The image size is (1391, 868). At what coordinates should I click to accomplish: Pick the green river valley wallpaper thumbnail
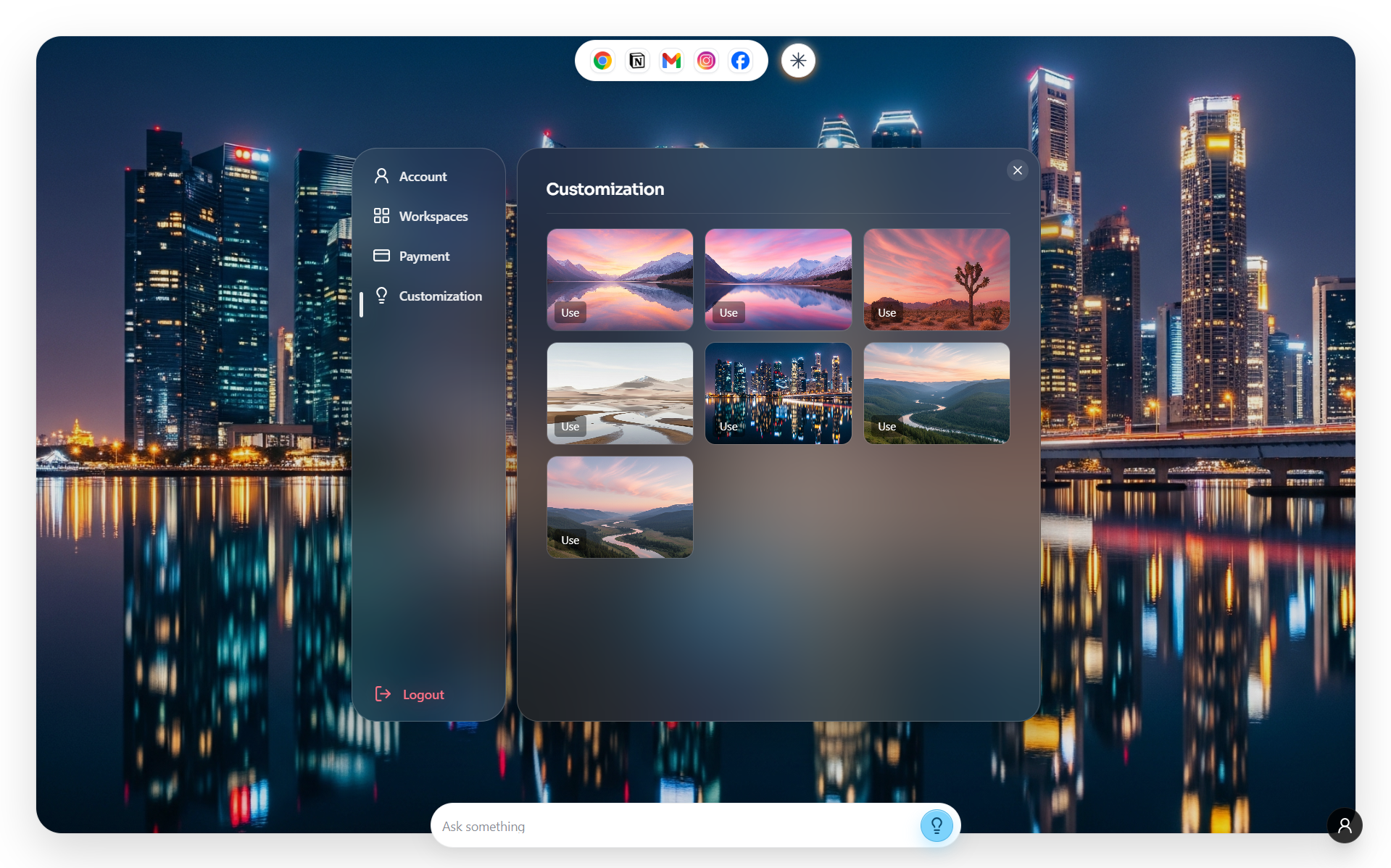point(936,393)
